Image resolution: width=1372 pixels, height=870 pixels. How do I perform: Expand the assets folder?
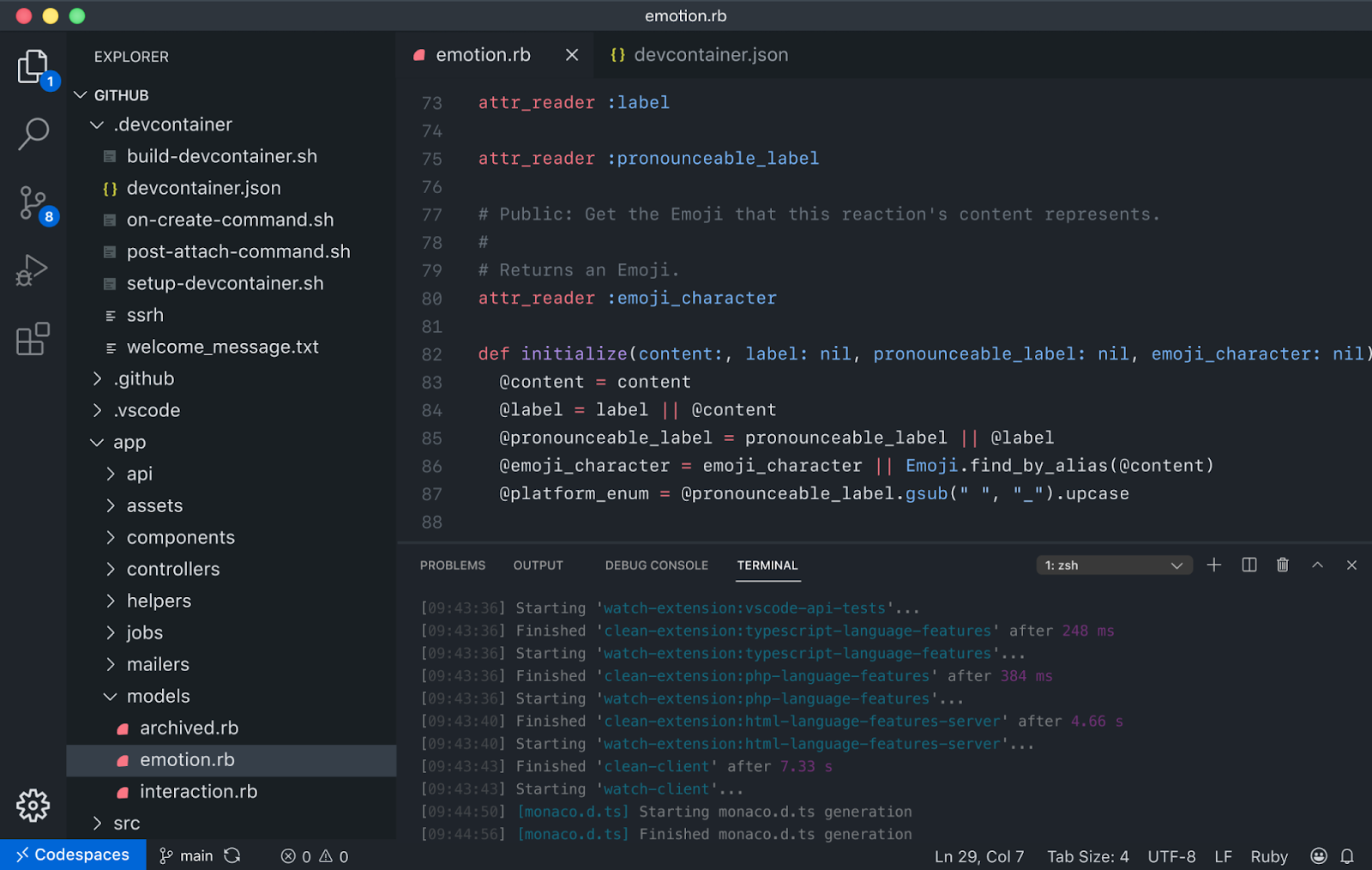pyautogui.click(x=111, y=505)
